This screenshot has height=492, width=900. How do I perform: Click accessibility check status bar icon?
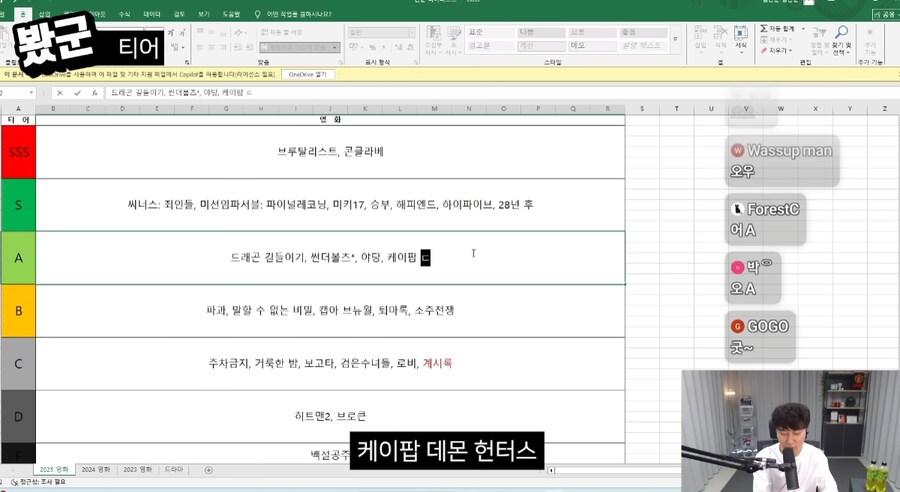point(15,482)
